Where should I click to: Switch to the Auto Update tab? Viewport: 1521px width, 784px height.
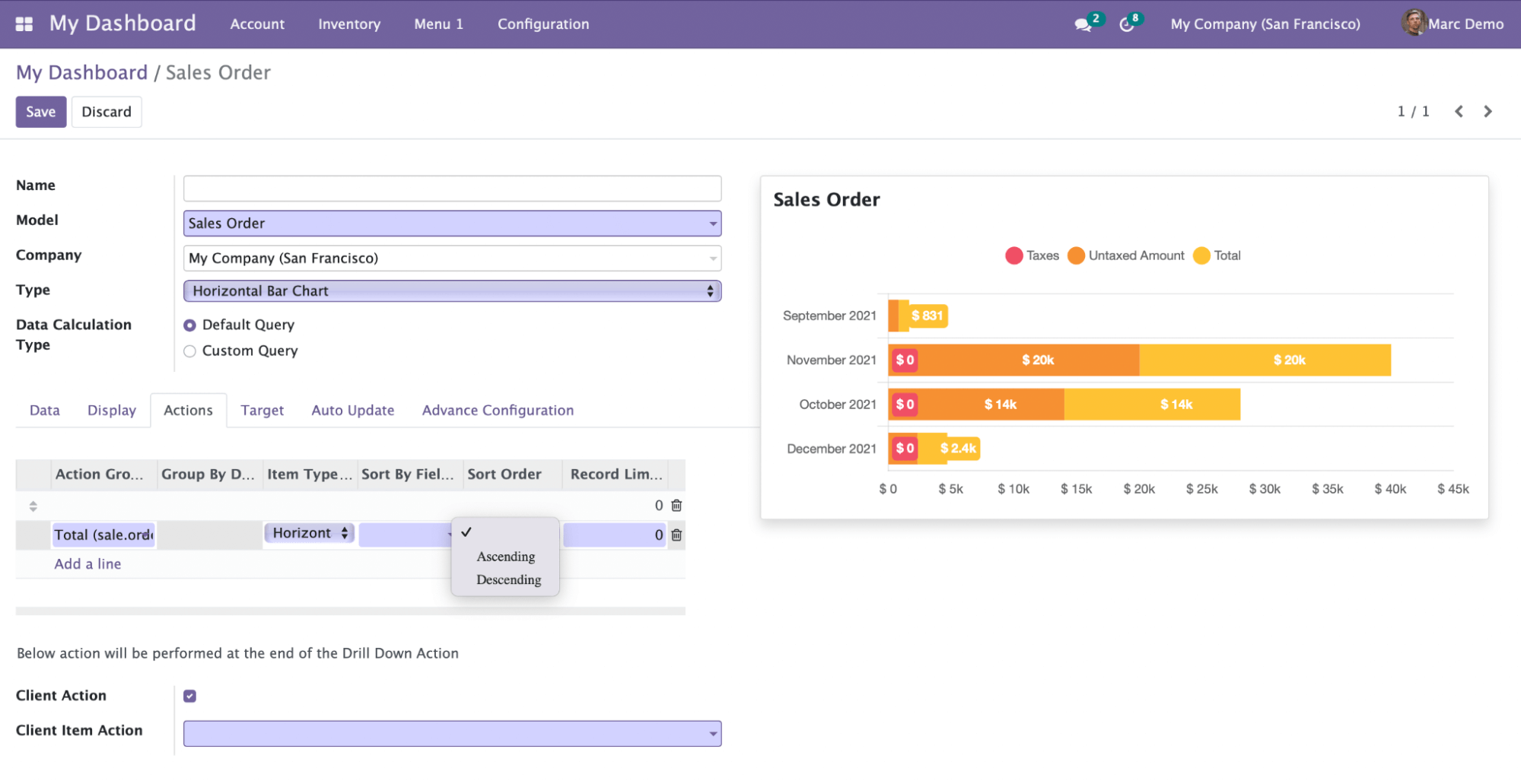point(353,411)
